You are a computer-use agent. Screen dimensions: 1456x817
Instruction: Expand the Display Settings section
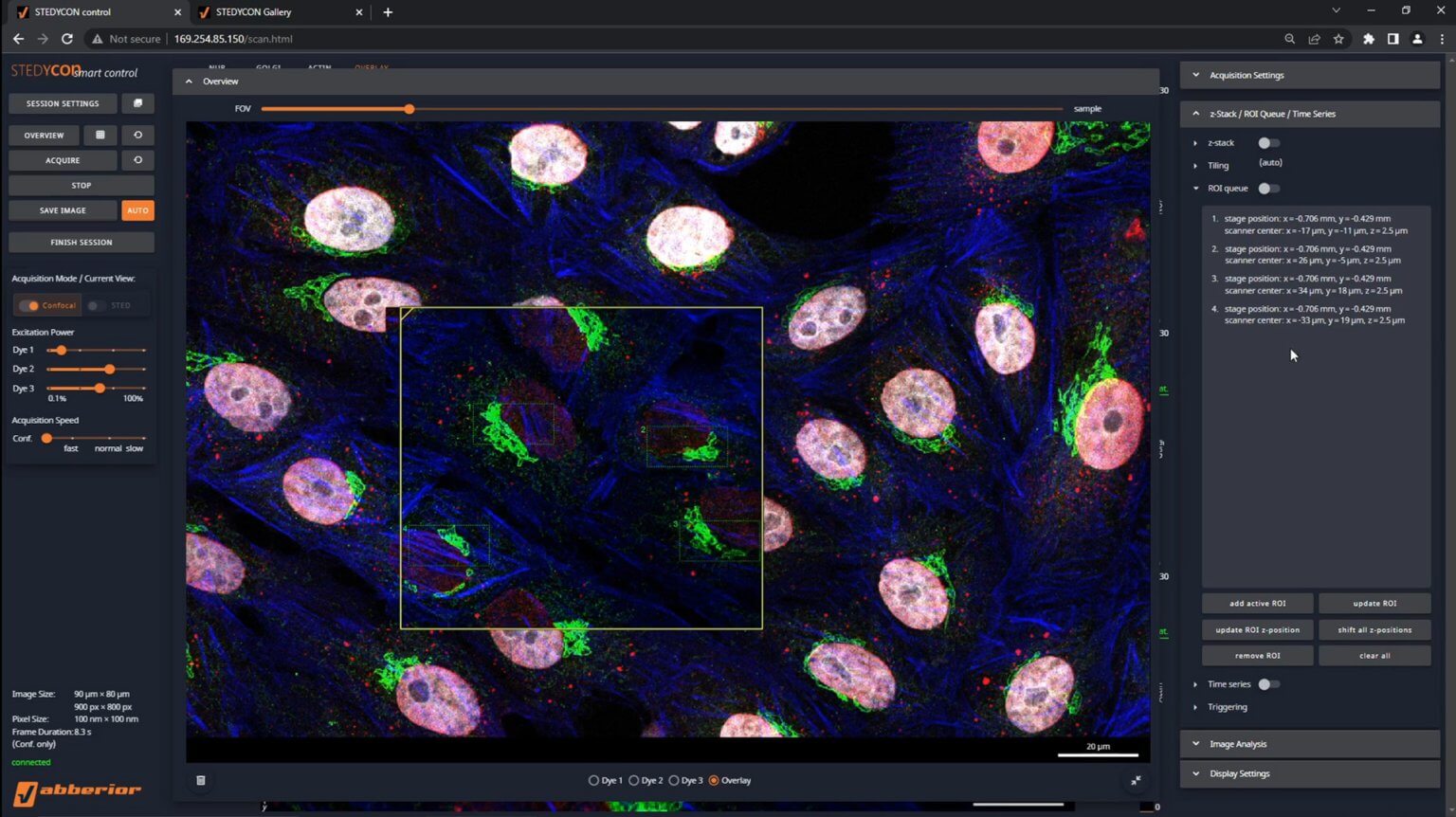(1239, 773)
